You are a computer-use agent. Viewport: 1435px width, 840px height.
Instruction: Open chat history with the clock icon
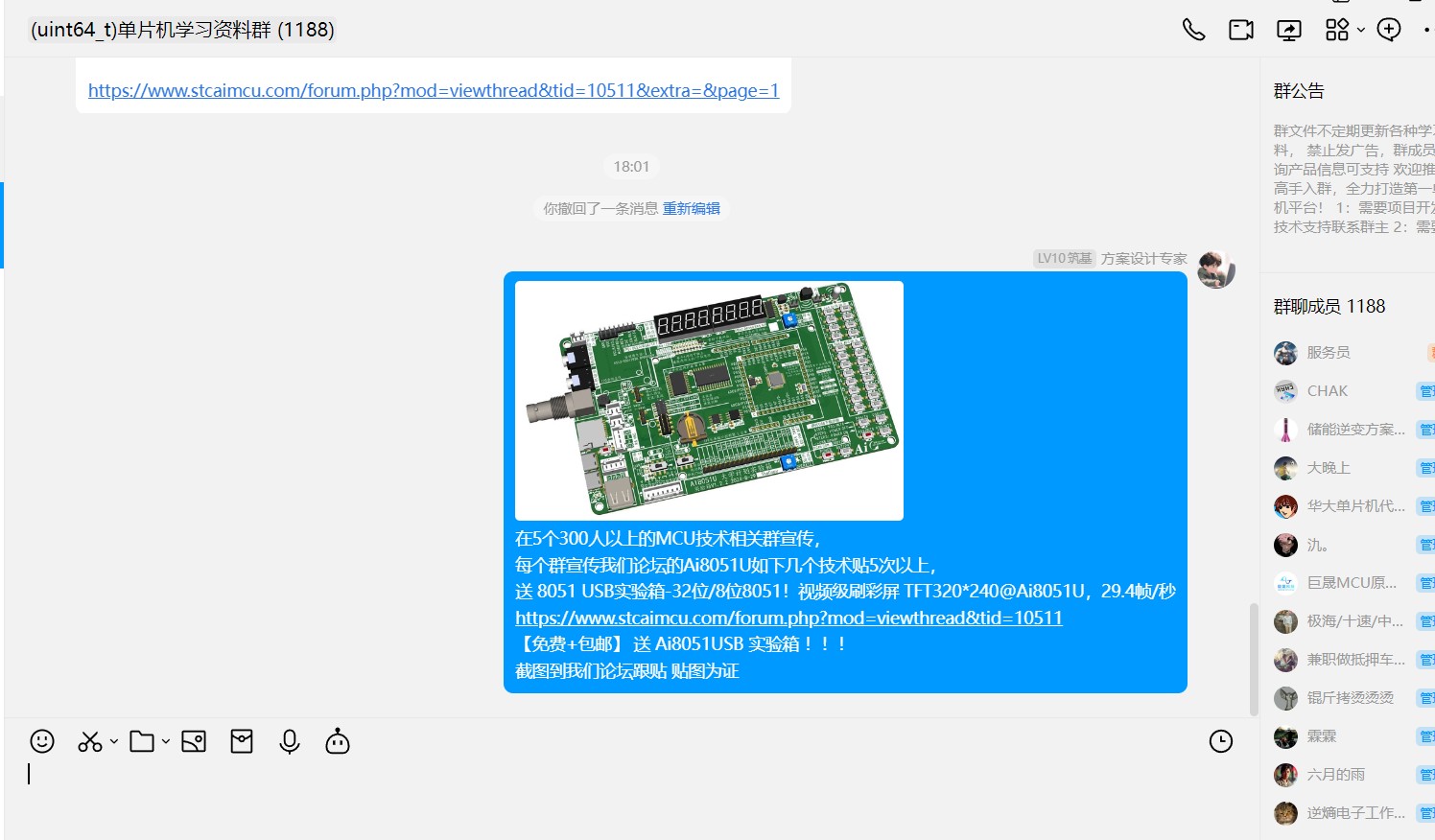[1221, 741]
